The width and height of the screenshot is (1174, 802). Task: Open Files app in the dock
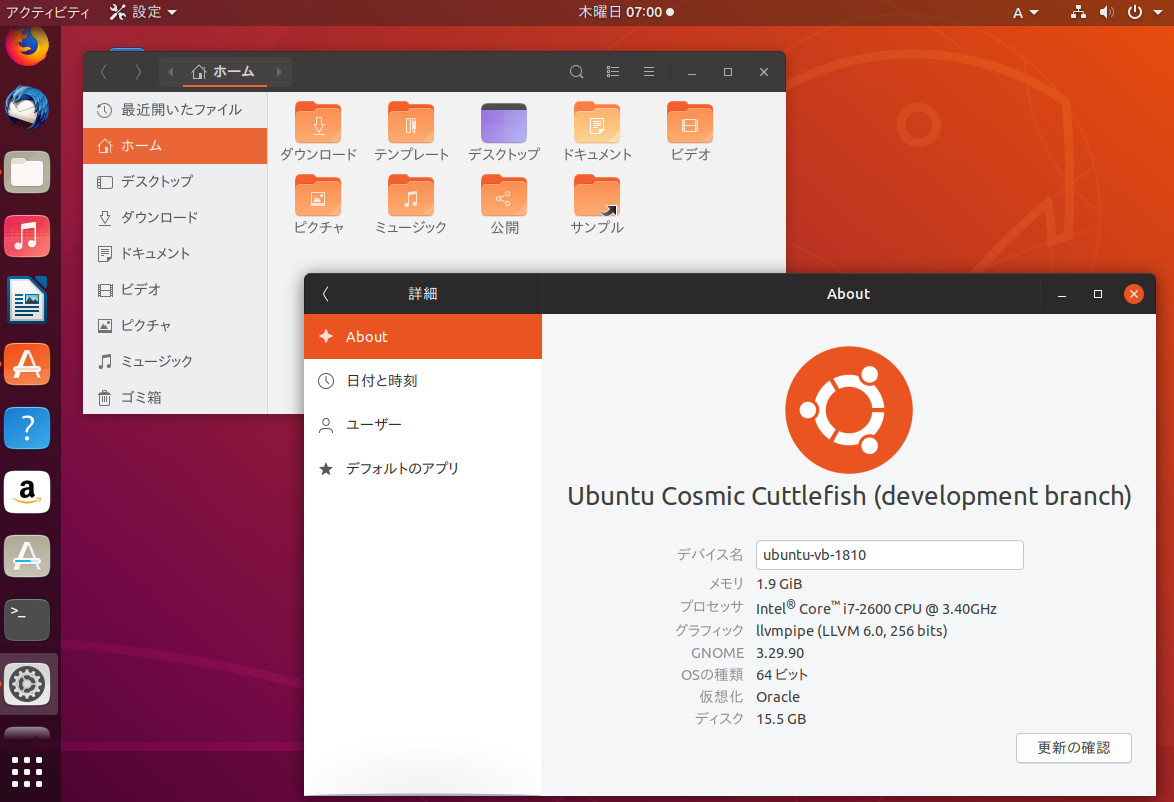click(x=27, y=172)
